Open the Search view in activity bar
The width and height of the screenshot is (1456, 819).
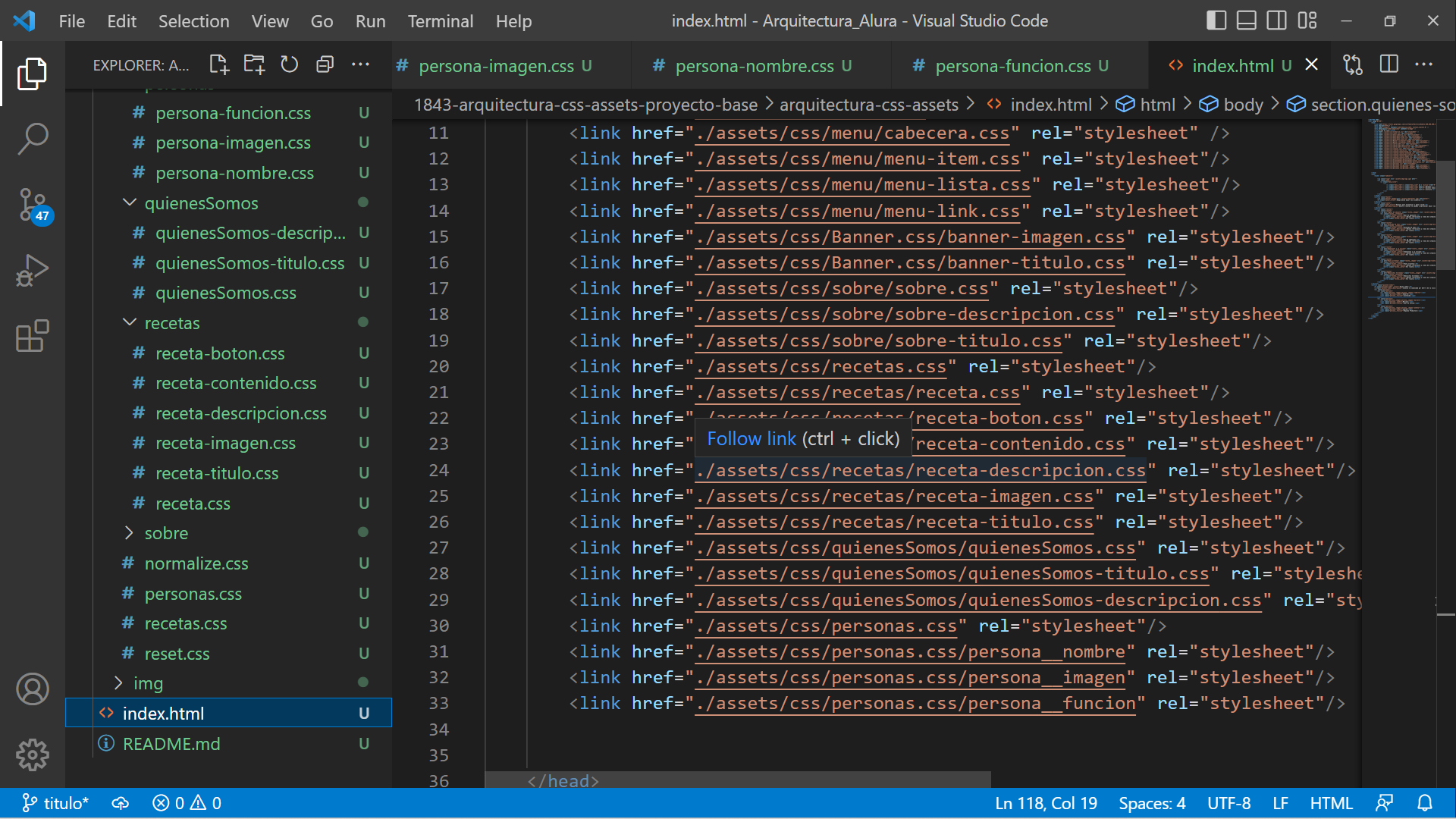[x=32, y=140]
